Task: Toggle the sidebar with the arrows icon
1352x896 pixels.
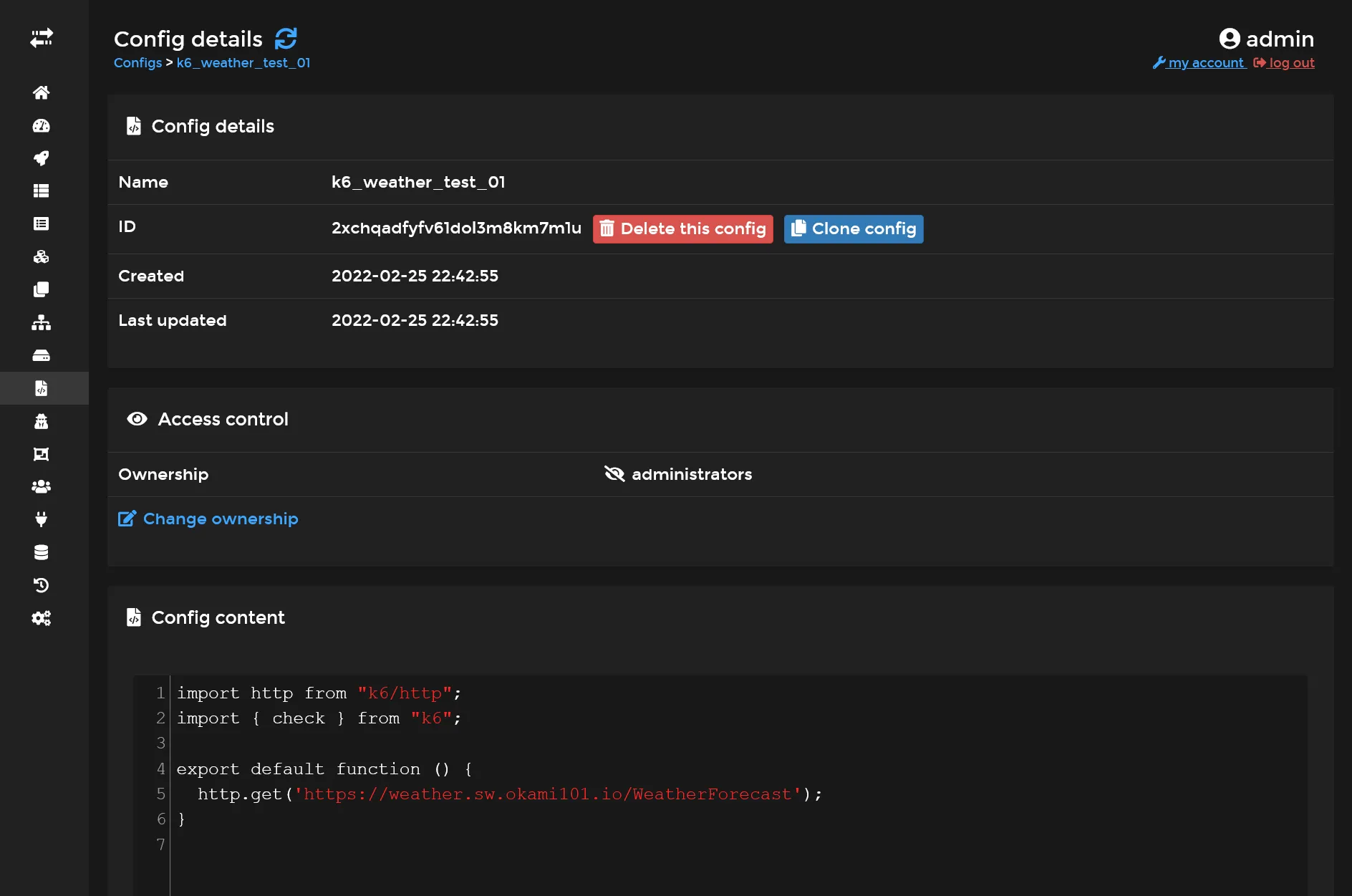Action: point(41,38)
